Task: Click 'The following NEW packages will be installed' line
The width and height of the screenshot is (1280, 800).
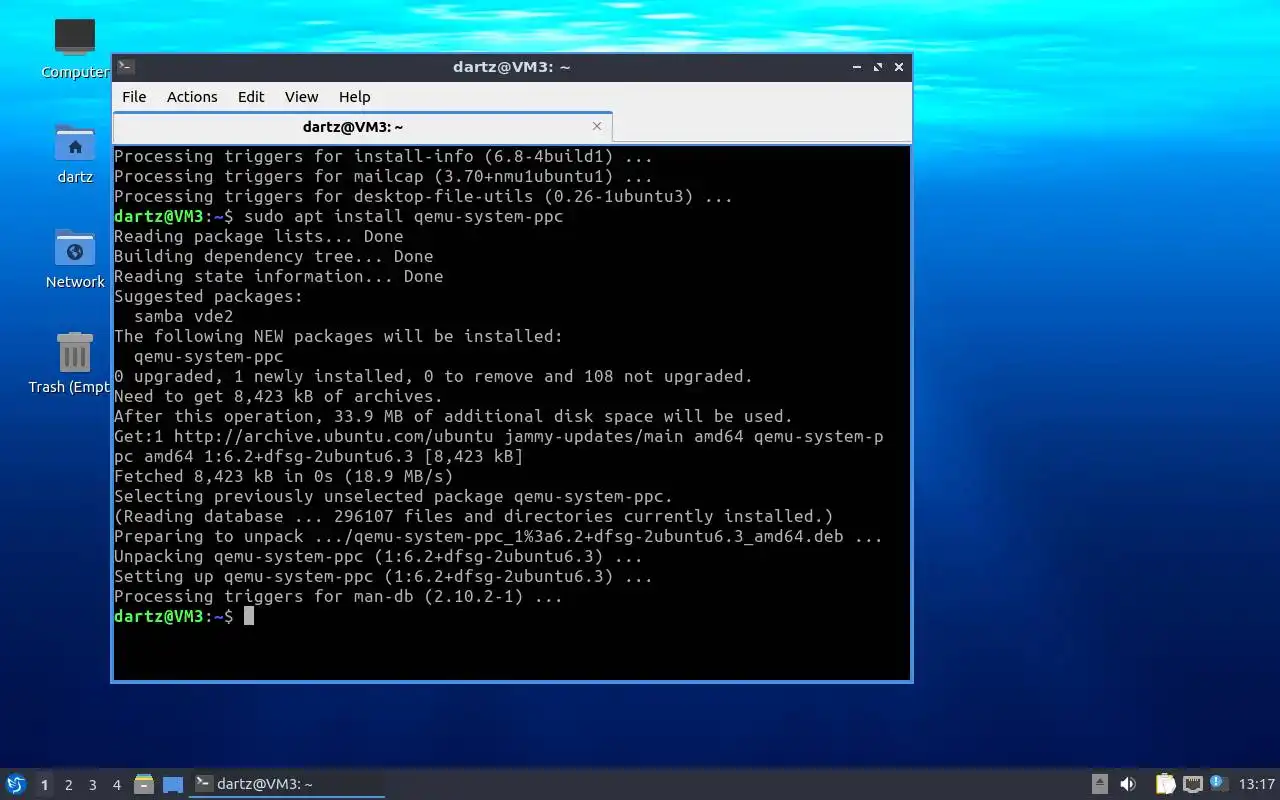Action: pos(338,336)
